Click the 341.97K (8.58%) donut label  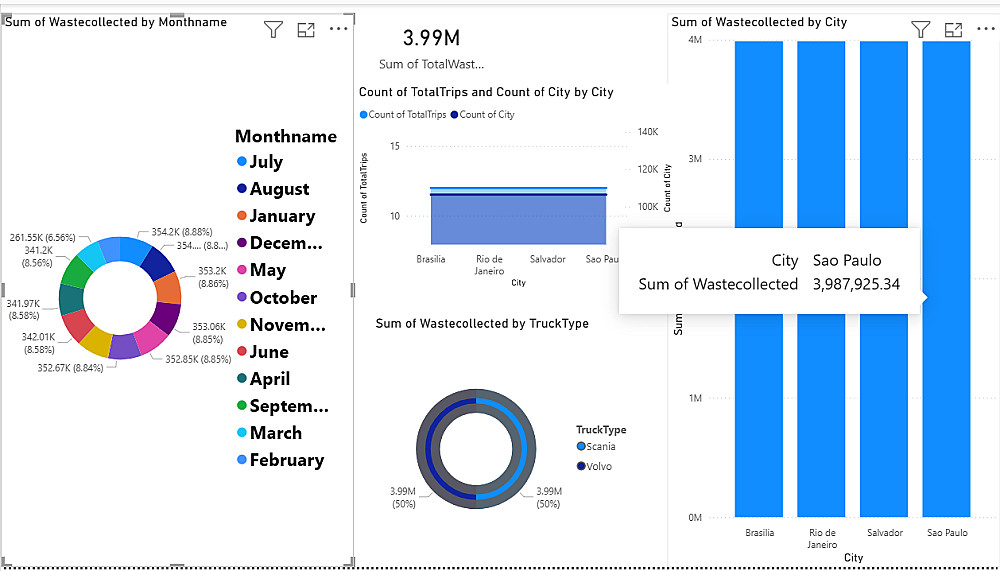pos(24,309)
